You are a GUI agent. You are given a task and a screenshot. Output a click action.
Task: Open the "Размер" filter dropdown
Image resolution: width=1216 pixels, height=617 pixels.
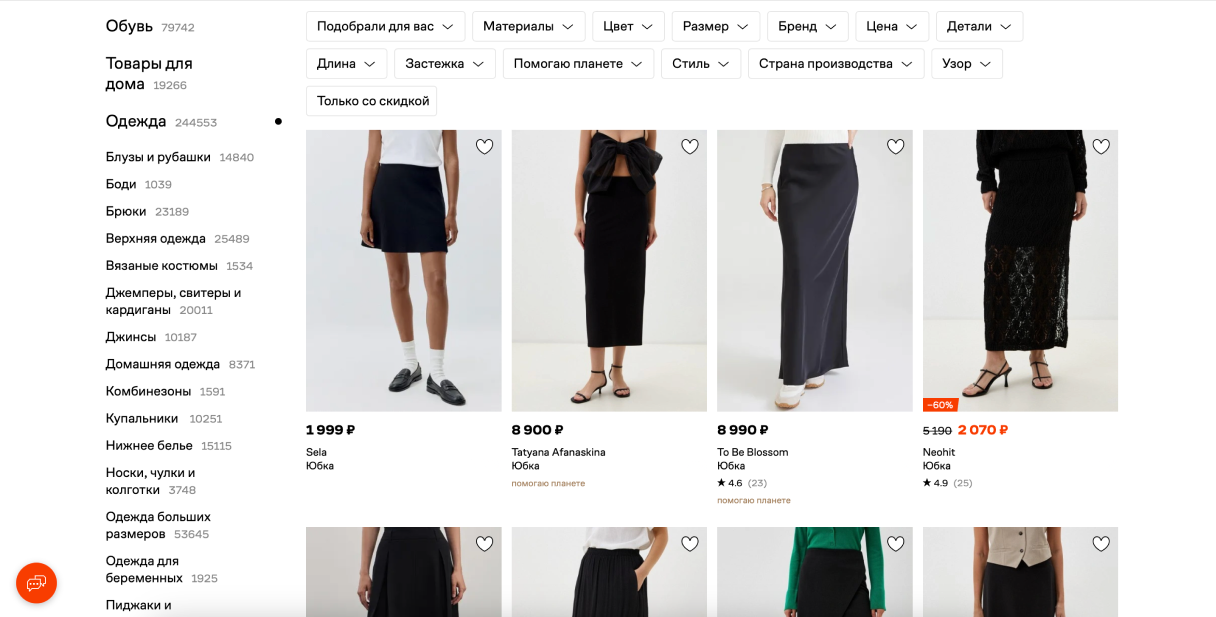click(715, 26)
